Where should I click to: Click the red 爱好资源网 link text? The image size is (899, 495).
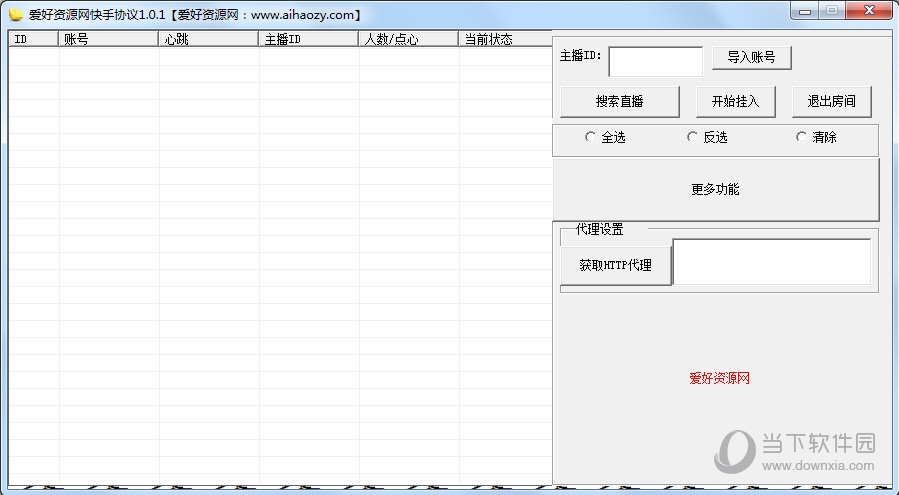click(720, 378)
